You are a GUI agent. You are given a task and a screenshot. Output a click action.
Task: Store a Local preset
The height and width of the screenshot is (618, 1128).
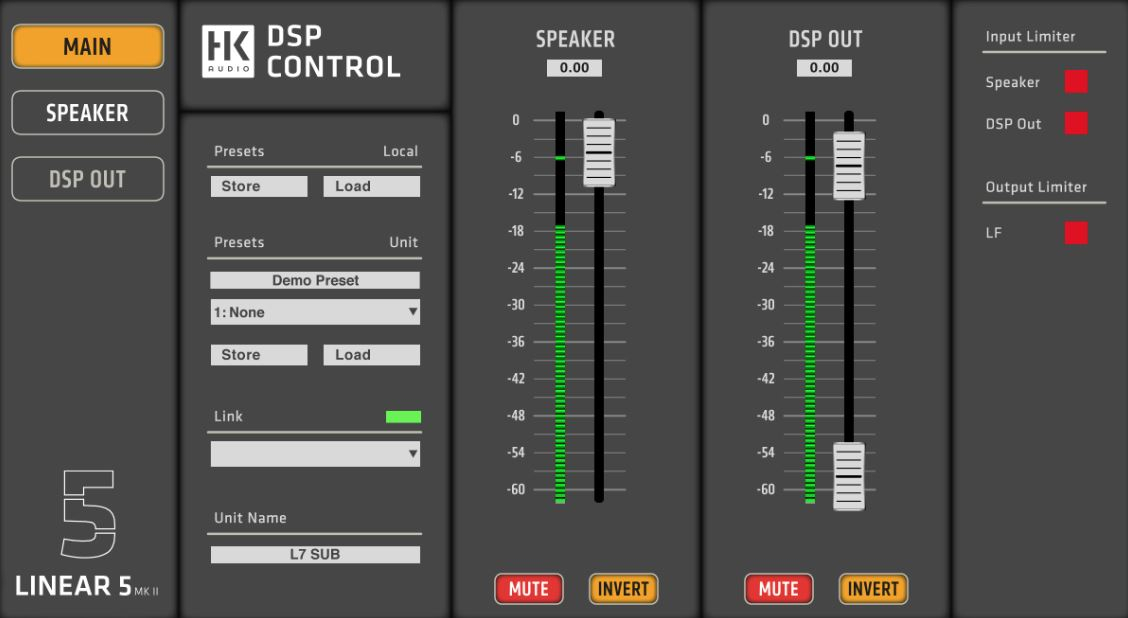259,186
